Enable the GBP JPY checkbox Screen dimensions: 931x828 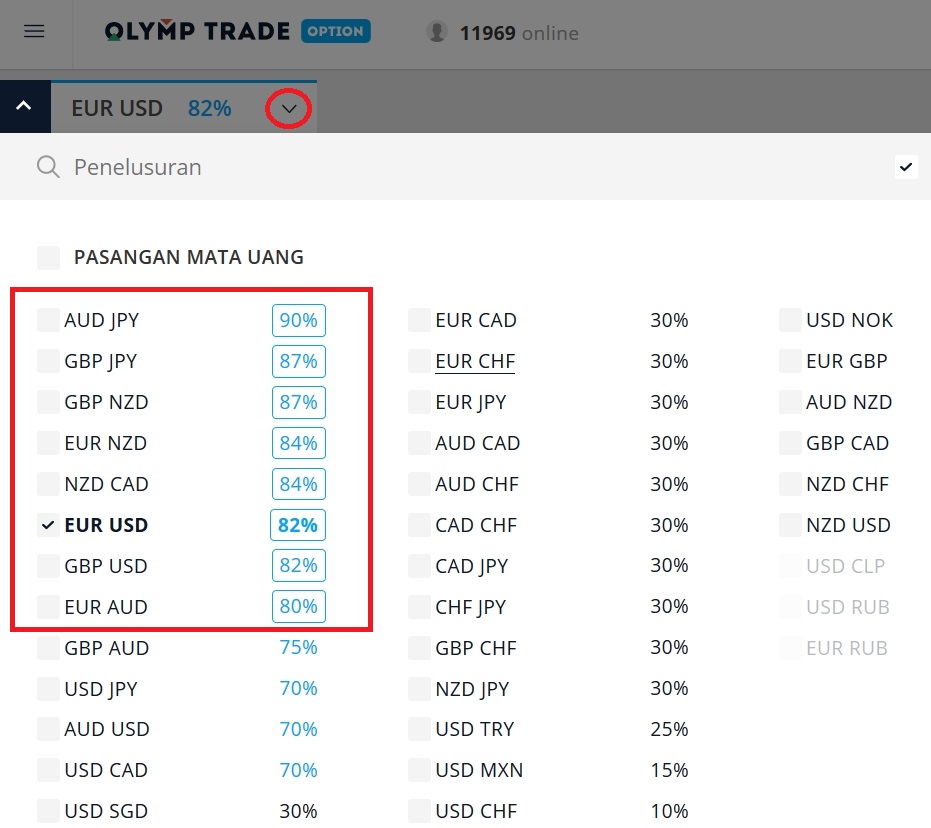pyautogui.click(x=48, y=361)
